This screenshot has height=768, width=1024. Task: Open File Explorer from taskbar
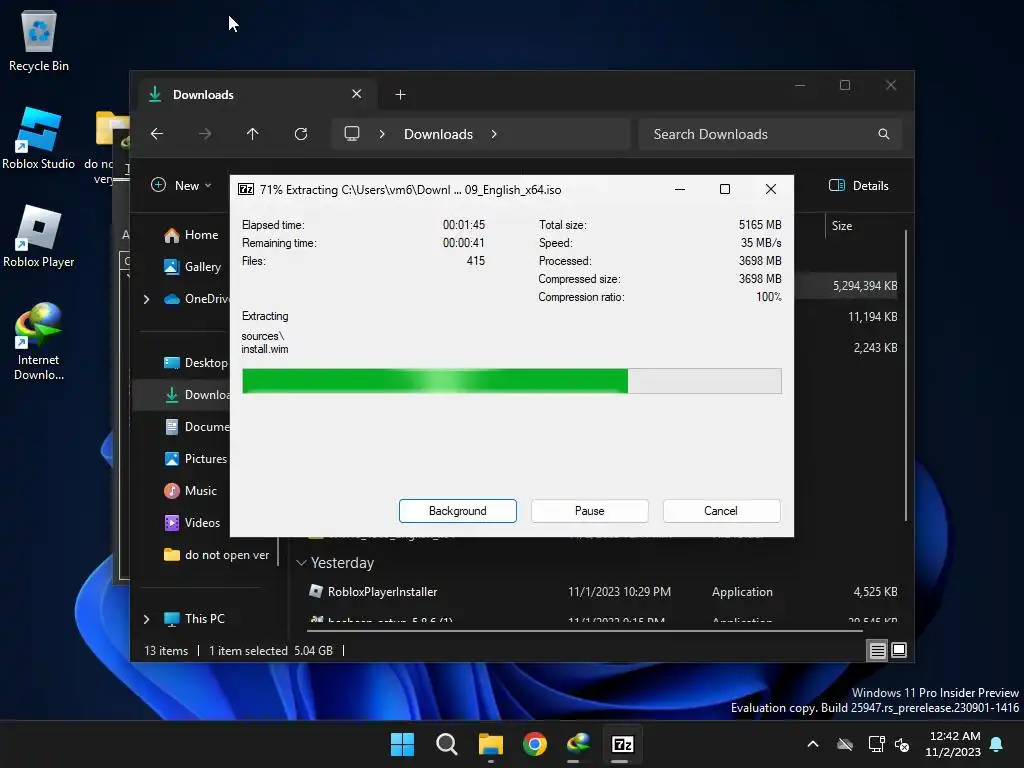coord(490,744)
